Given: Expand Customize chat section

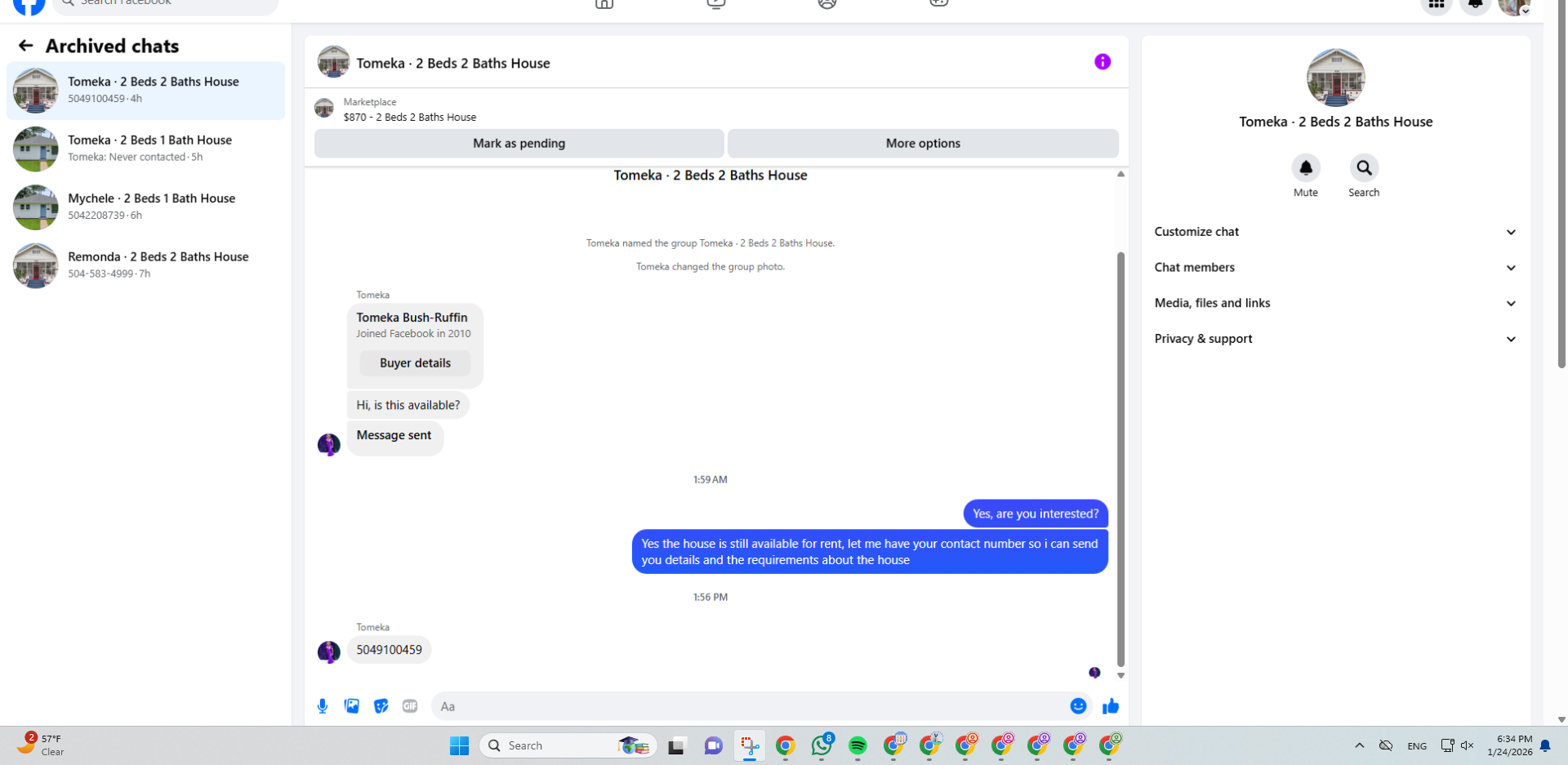Looking at the screenshot, I should pos(1335,232).
